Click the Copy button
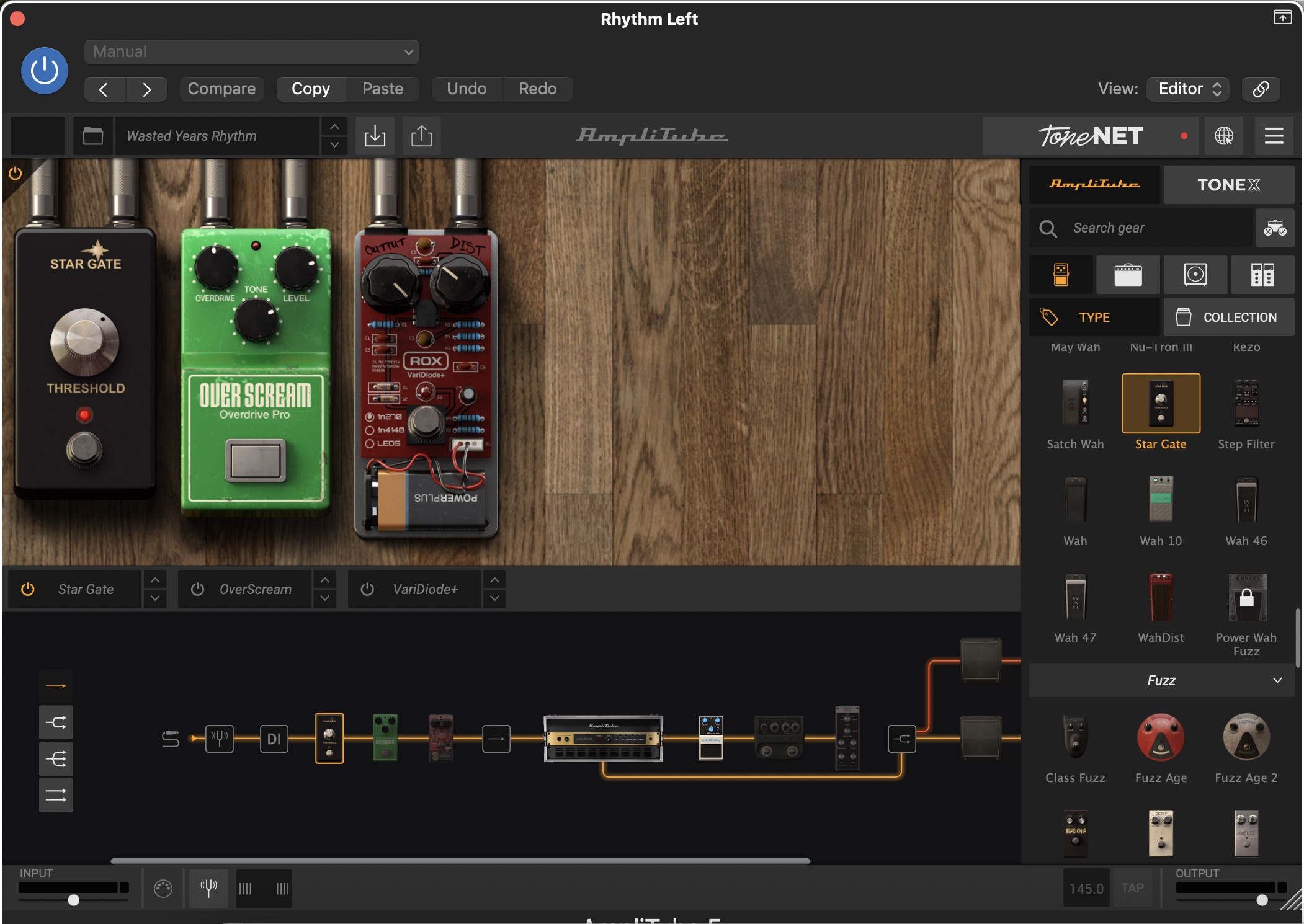This screenshot has height=924, width=1304. click(311, 89)
